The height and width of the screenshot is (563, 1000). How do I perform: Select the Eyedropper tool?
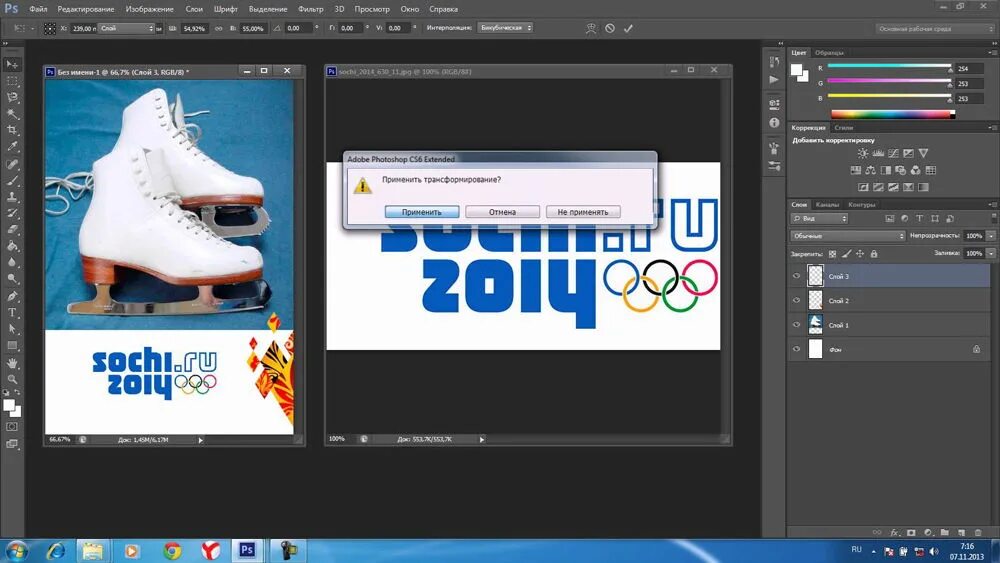pyautogui.click(x=12, y=147)
